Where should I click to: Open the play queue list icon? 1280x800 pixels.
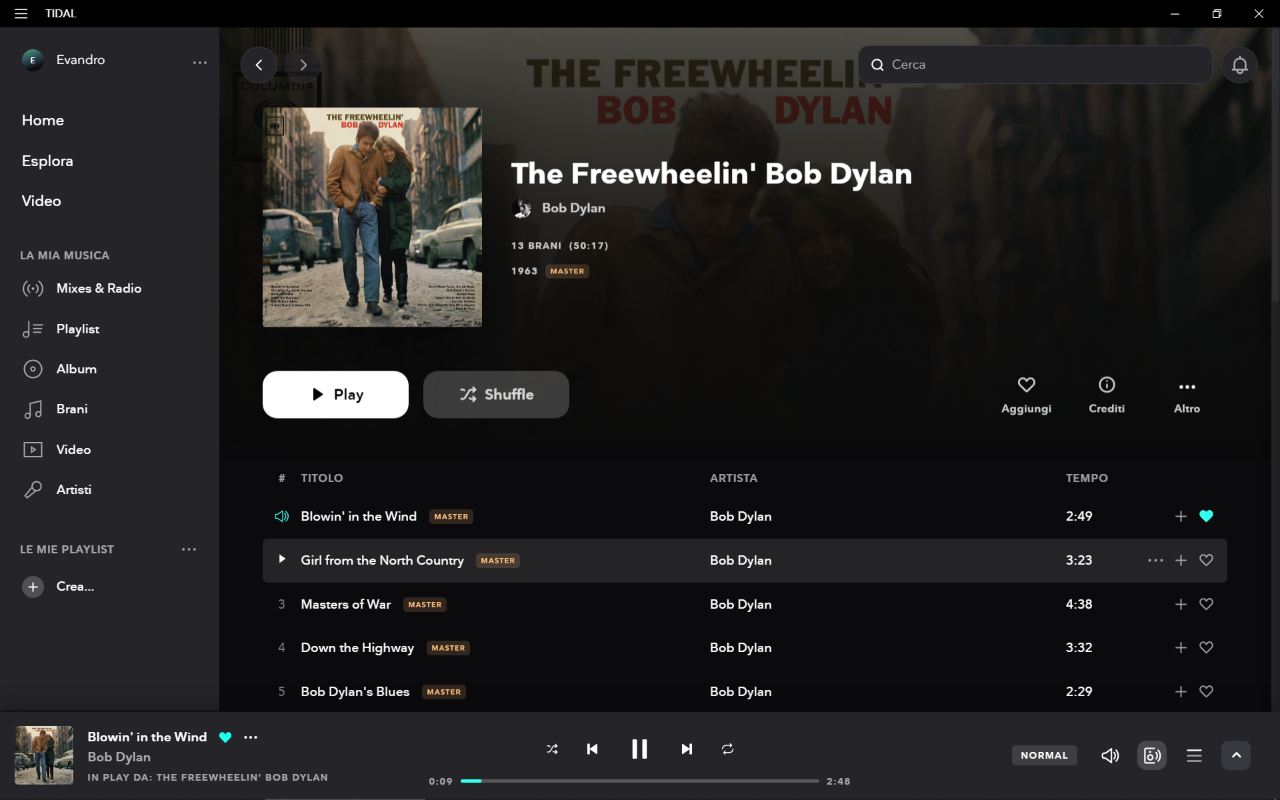click(x=1194, y=755)
